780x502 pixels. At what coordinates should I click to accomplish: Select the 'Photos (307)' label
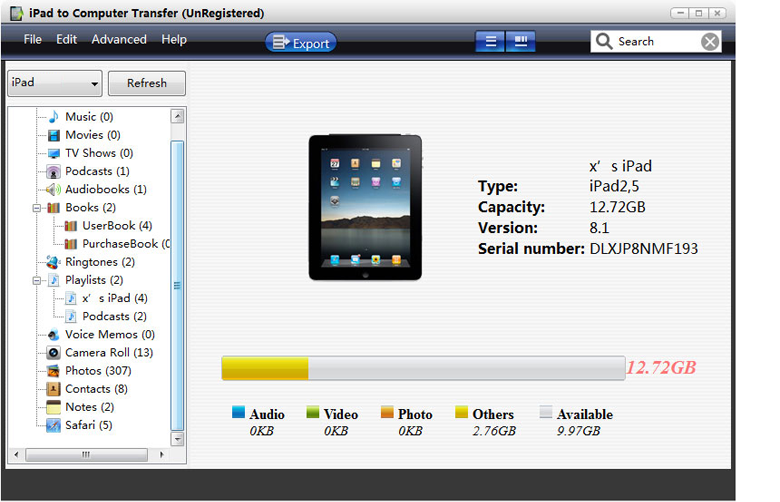tap(98, 371)
